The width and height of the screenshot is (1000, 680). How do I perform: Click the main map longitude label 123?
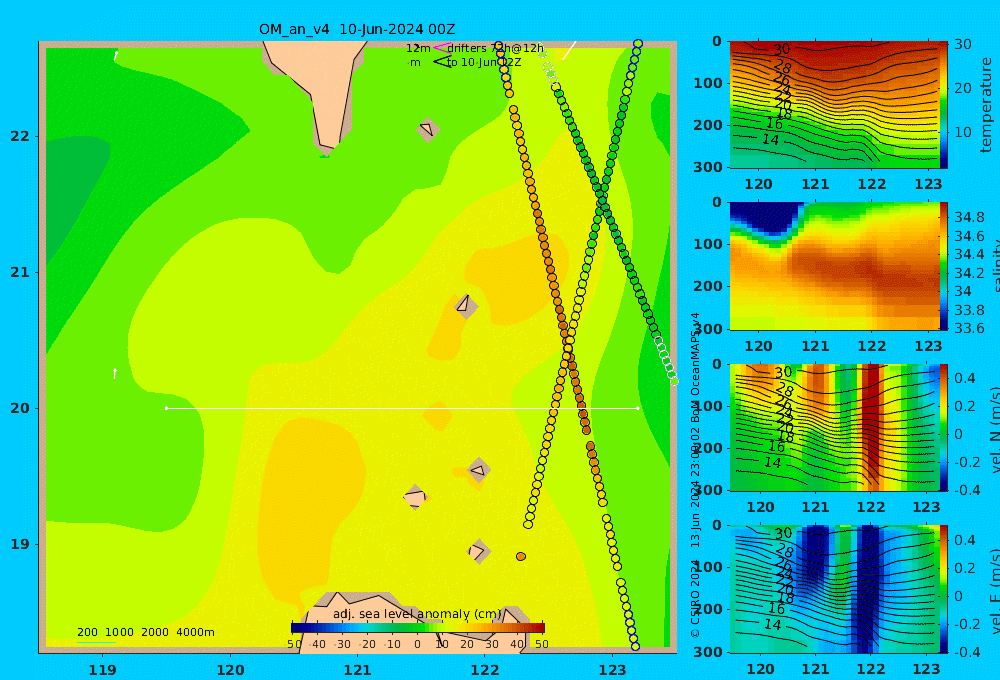(x=612, y=670)
